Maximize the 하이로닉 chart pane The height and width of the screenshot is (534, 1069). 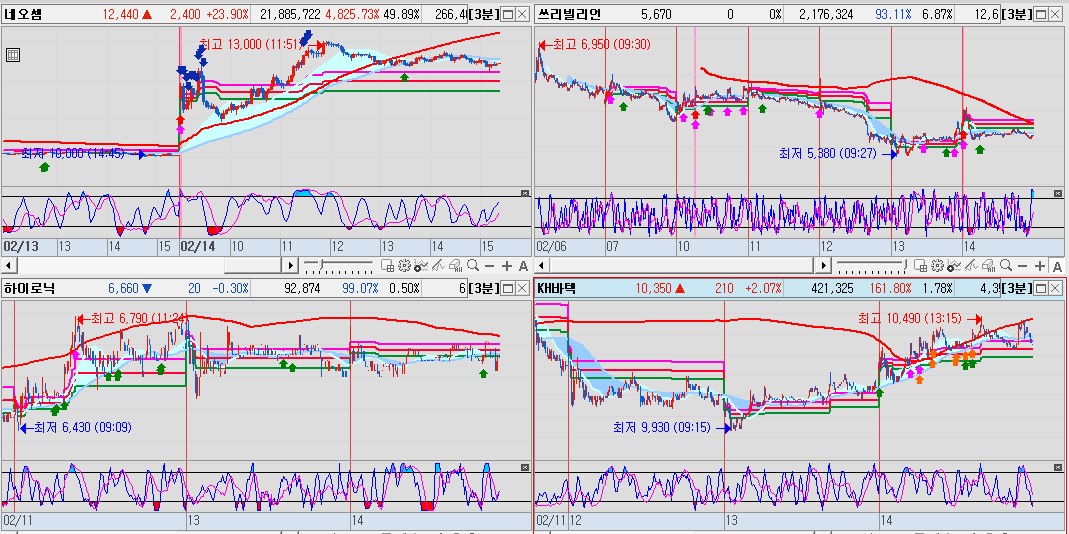click(508, 288)
